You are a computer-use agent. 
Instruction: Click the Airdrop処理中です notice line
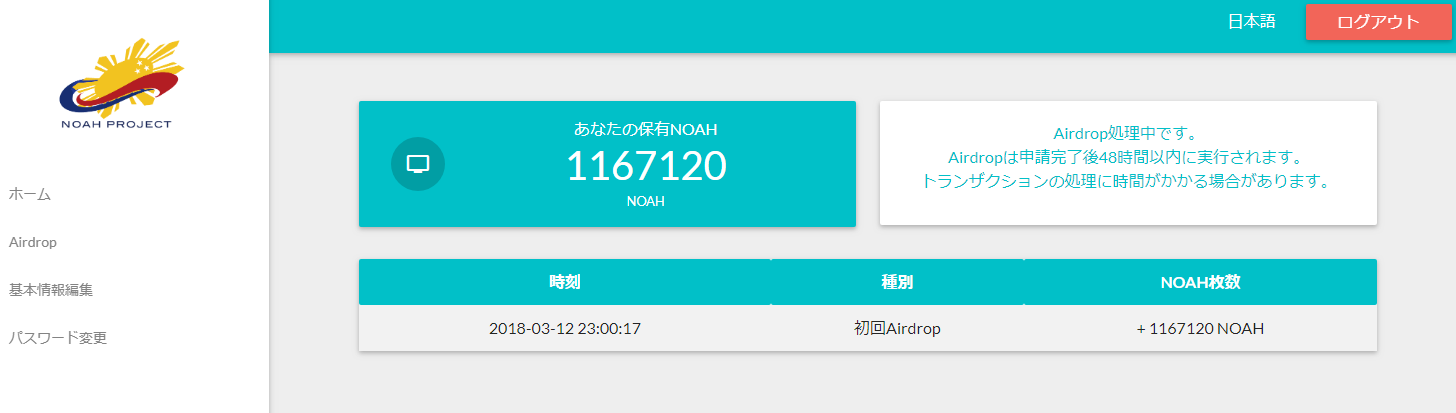[1126, 133]
